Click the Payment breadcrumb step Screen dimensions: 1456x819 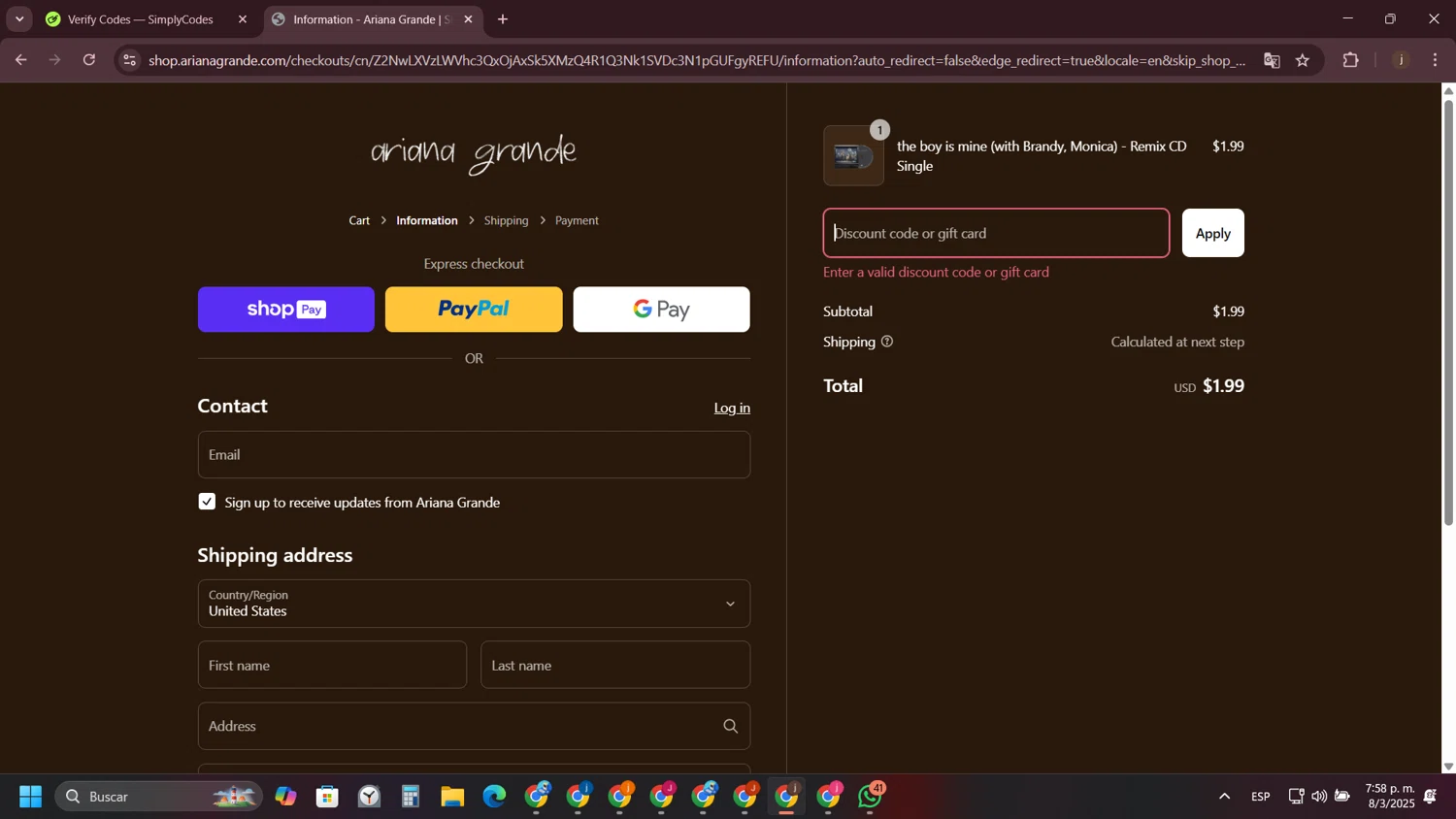pos(577,220)
